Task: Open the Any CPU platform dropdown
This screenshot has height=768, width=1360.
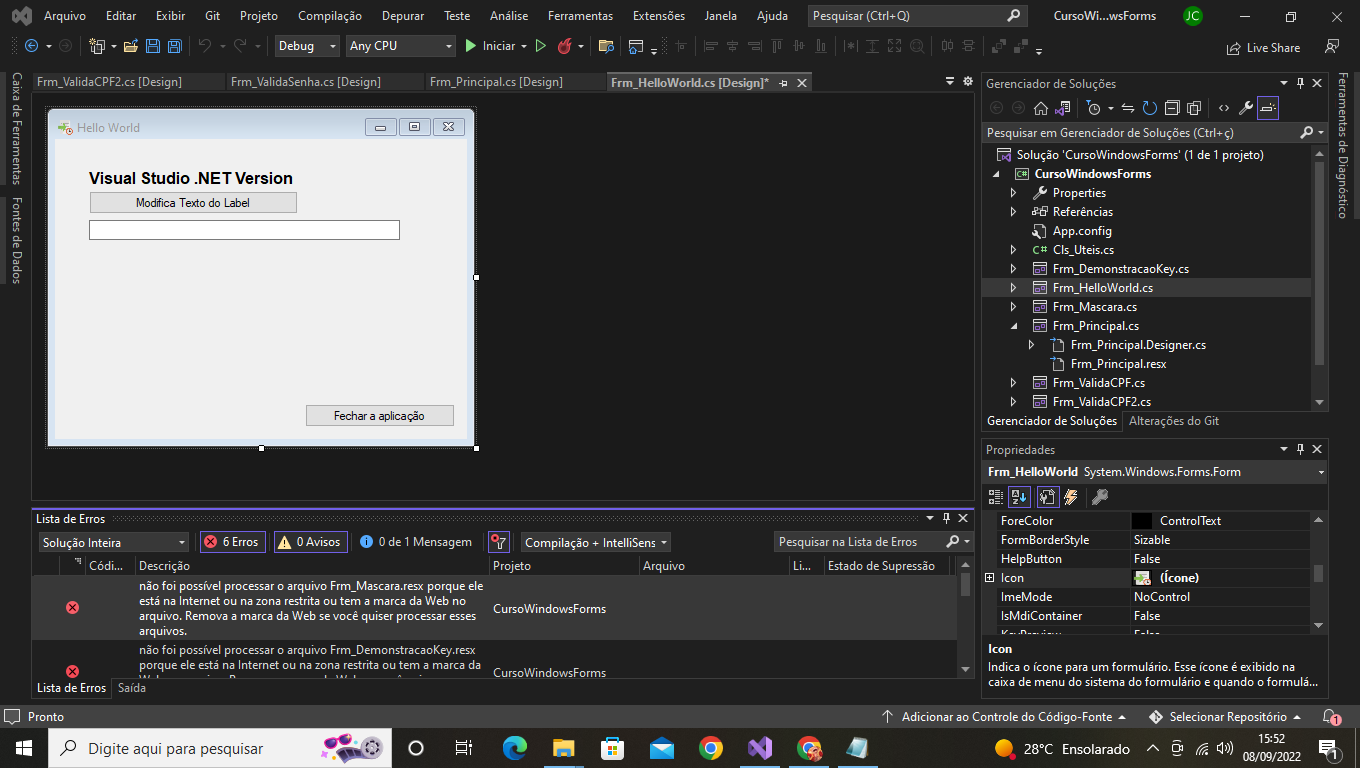Action: coord(401,46)
